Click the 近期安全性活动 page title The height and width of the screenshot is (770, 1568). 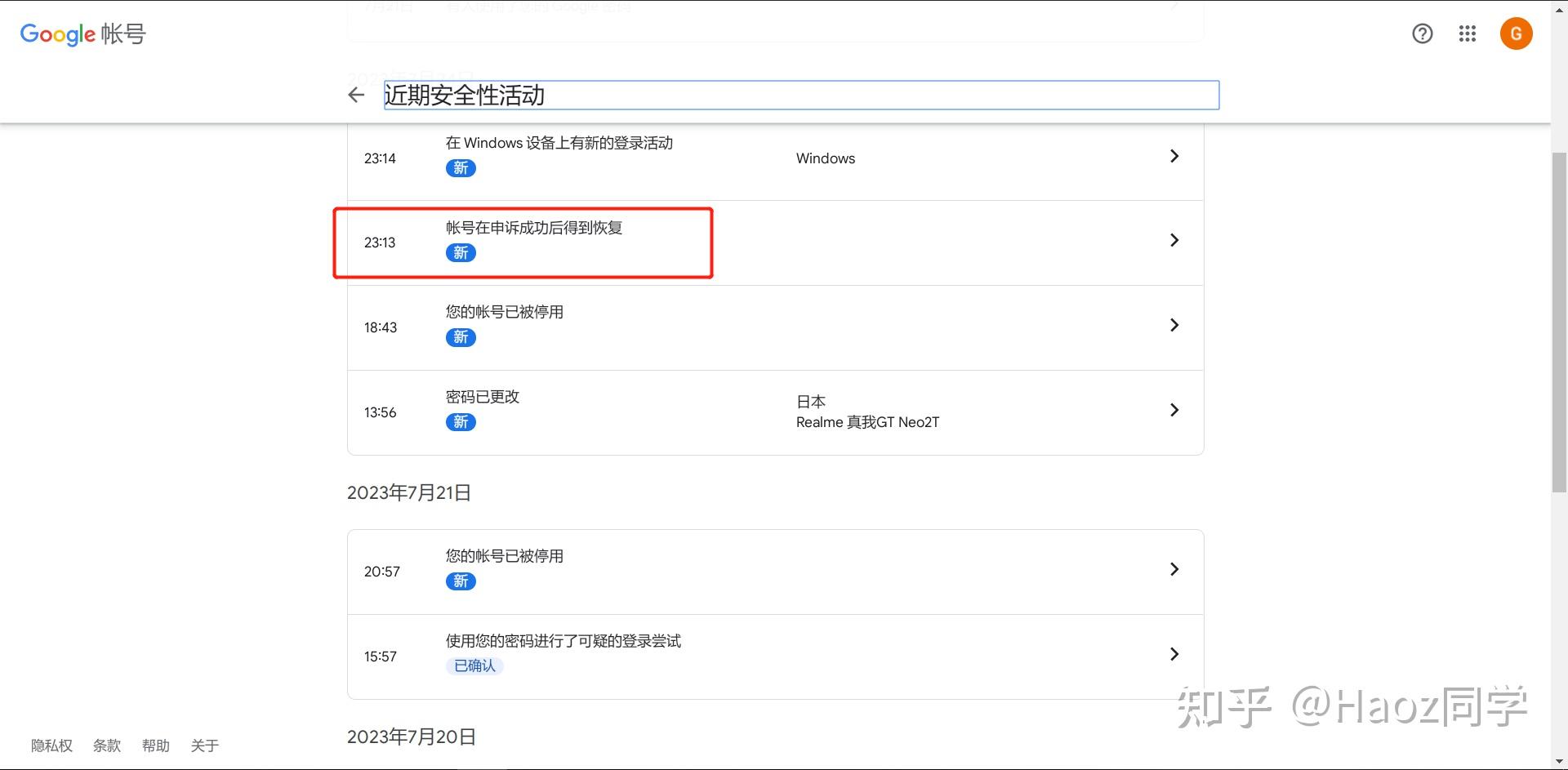coord(465,96)
